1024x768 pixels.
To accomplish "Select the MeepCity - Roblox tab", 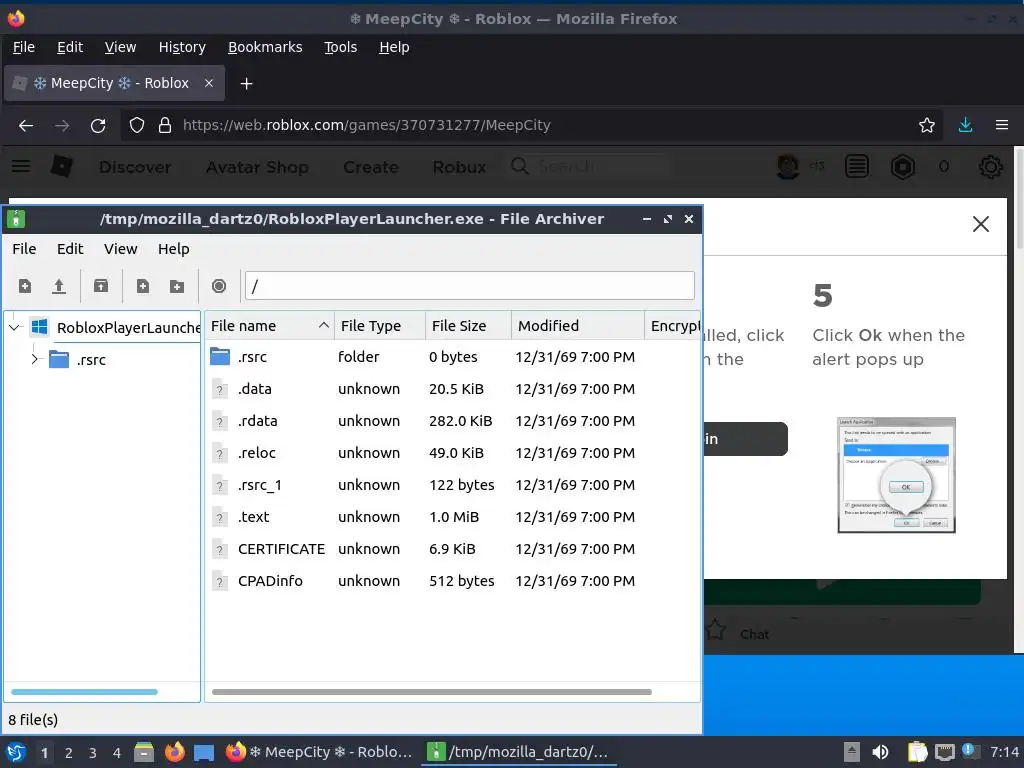I will pyautogui.click(x=114, y=83).
